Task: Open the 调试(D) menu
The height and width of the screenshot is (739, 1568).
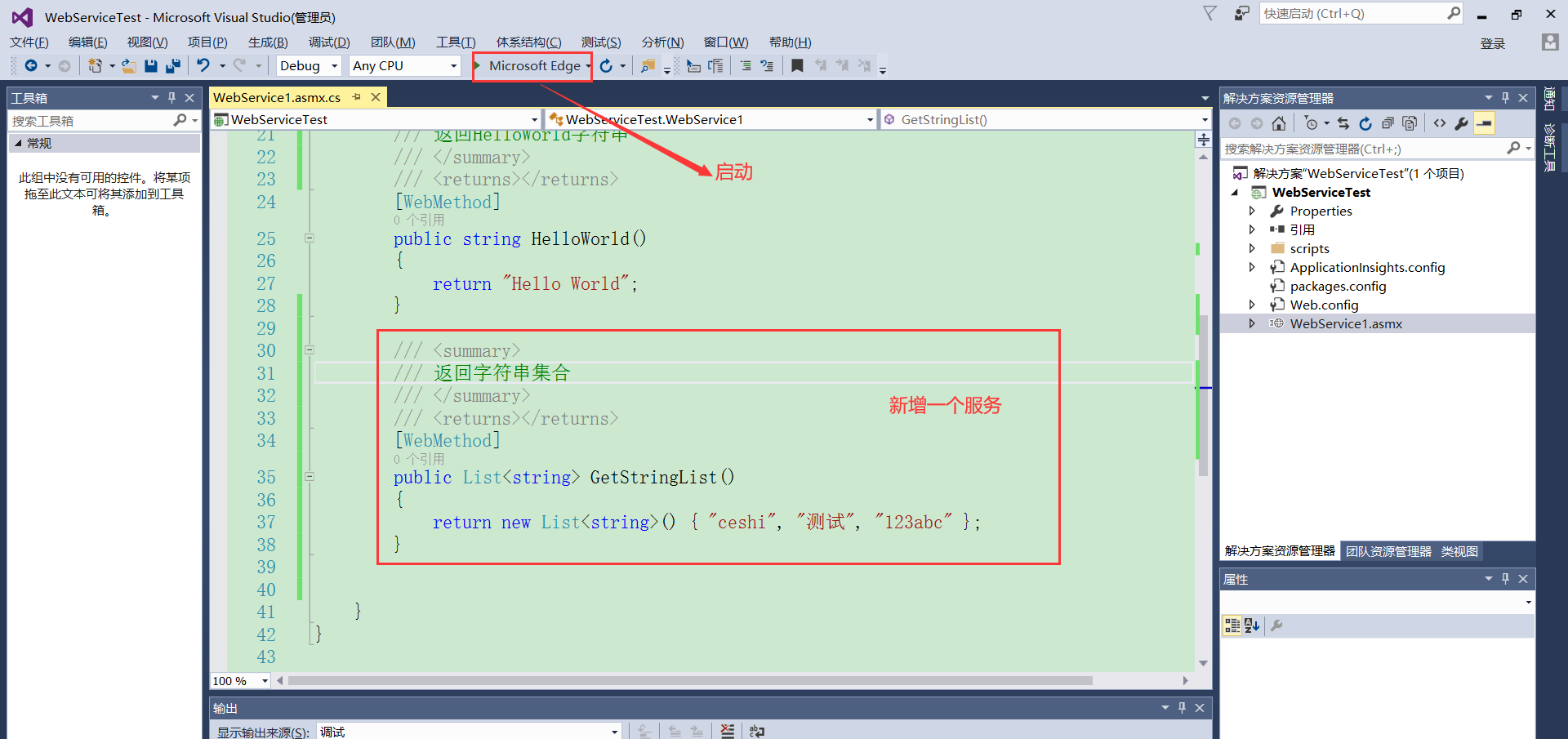Action: (328, 42)
